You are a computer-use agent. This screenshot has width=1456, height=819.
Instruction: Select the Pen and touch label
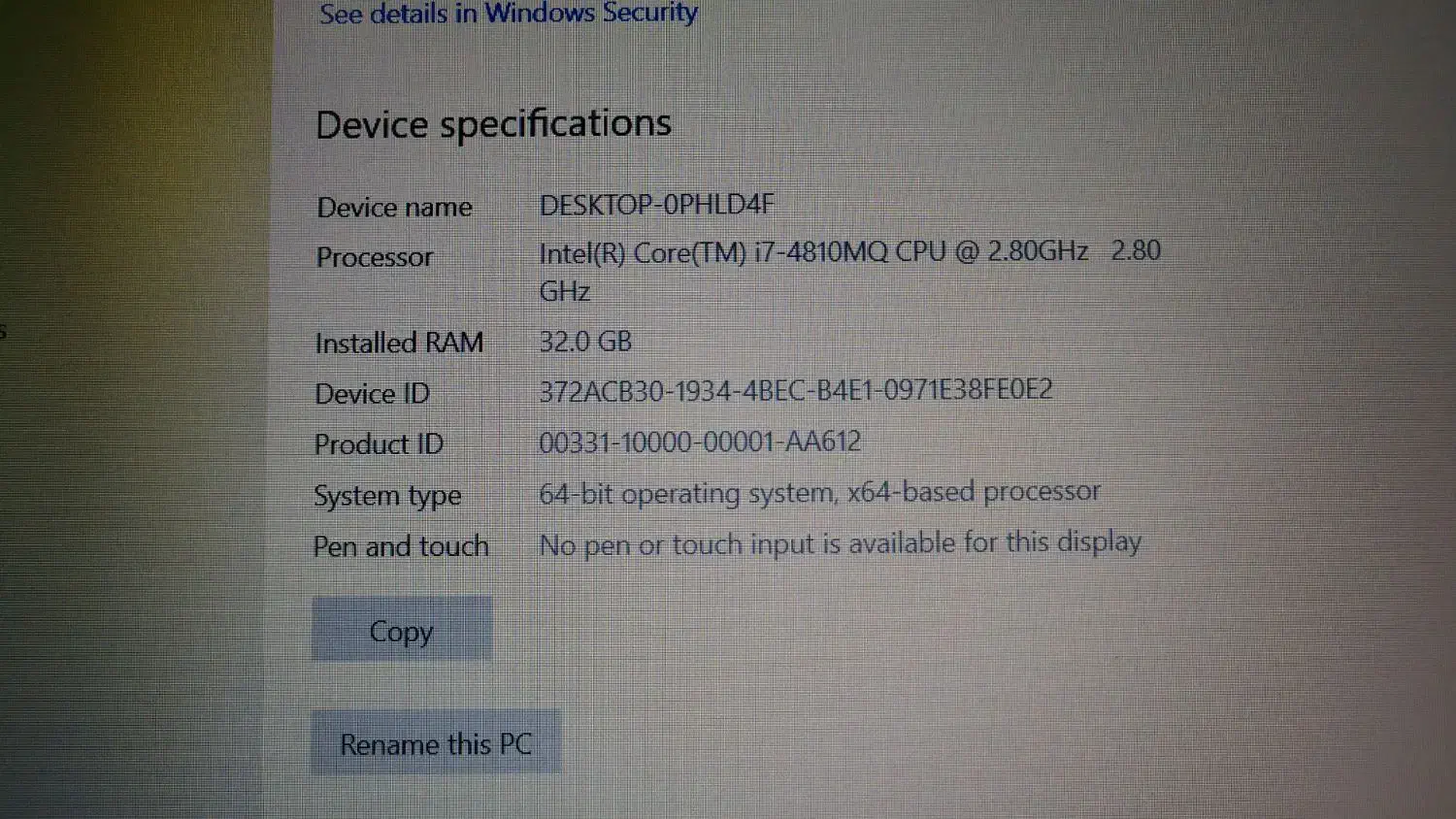(400, 546)
